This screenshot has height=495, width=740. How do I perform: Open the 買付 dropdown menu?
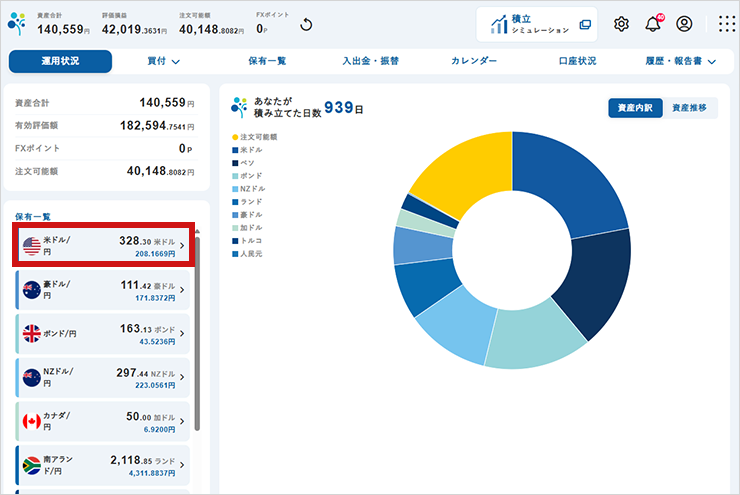[163, 61]
